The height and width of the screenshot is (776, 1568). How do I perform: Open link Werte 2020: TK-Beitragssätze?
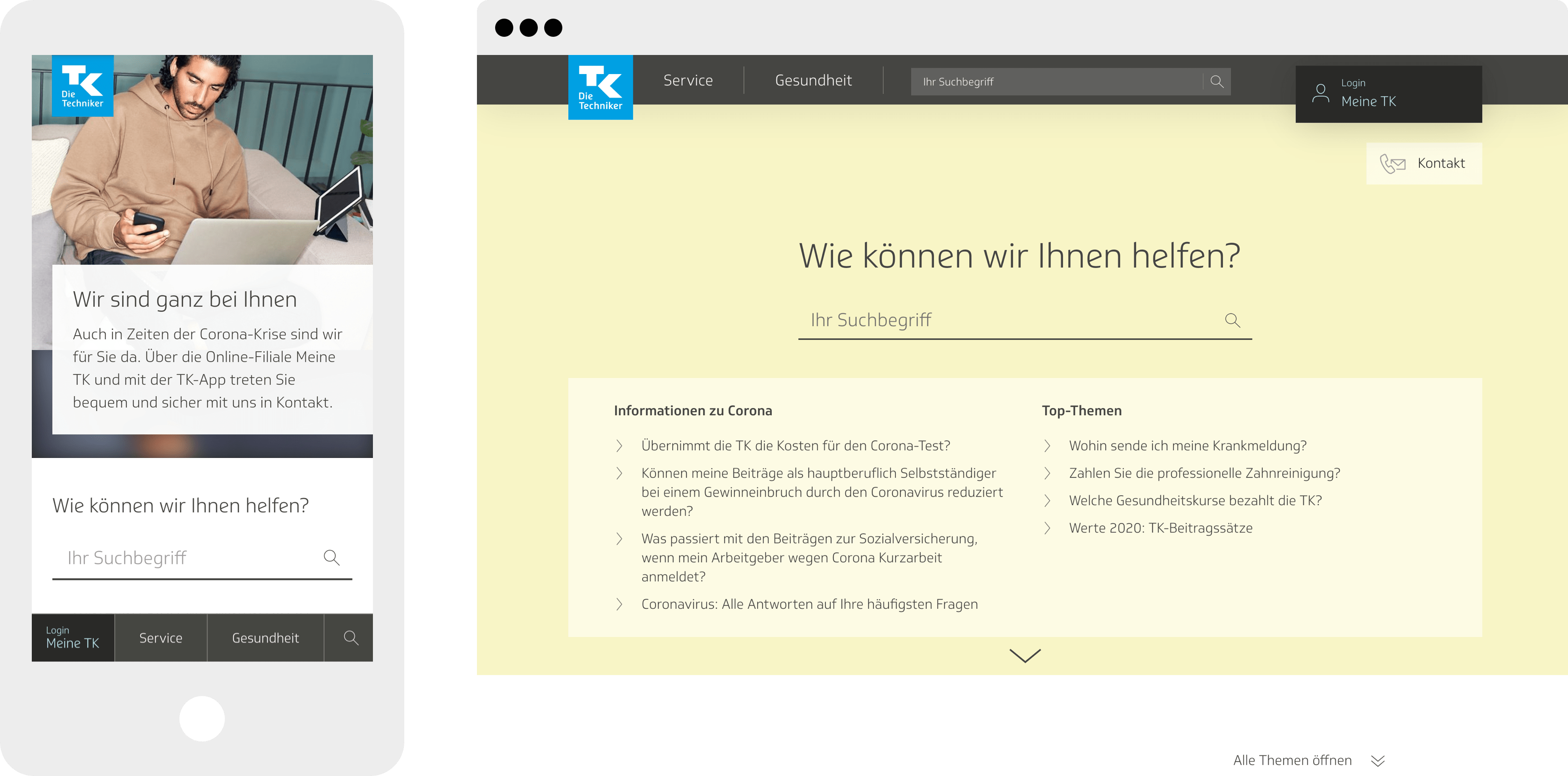[1161, 528]
